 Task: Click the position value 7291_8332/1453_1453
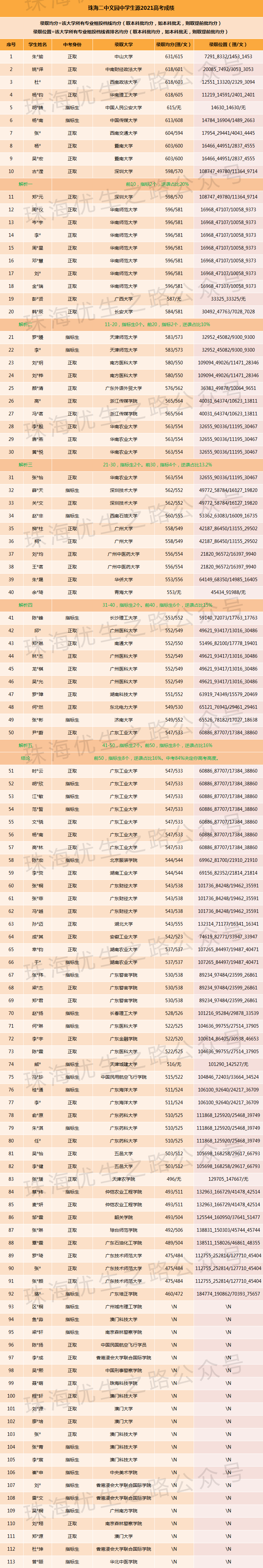(x=228, y=57)
